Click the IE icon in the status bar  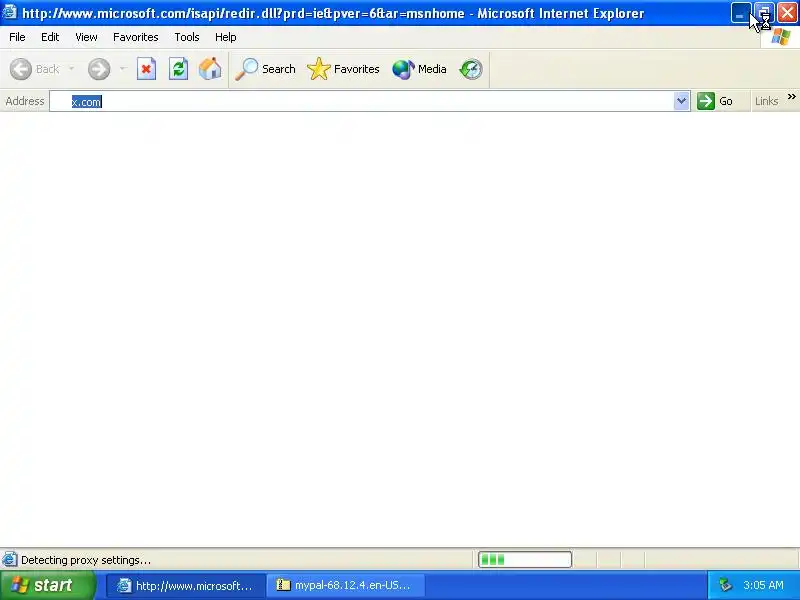click(x=9, y=560)
